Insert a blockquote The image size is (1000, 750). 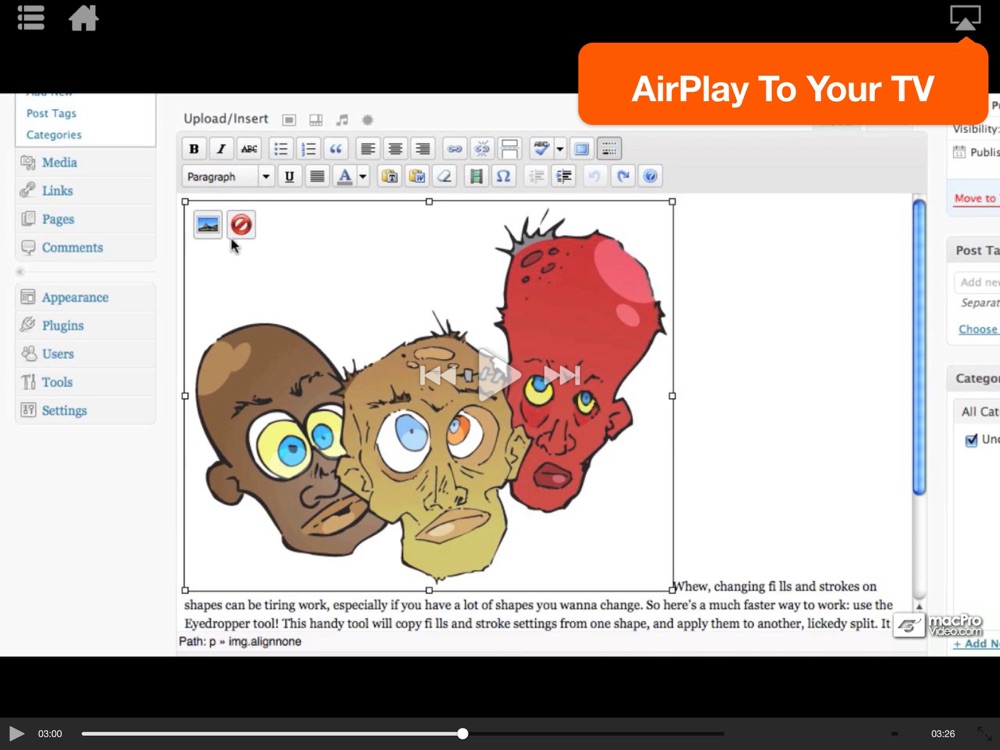[x=336, y=149]
